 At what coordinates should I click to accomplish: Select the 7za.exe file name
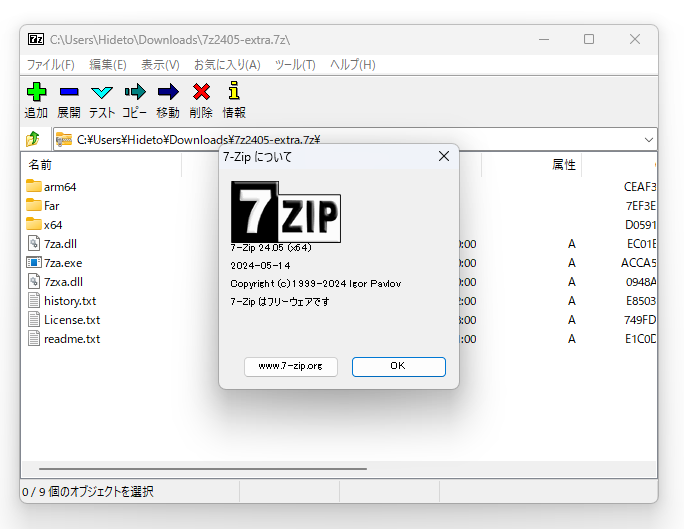point(63,263)
